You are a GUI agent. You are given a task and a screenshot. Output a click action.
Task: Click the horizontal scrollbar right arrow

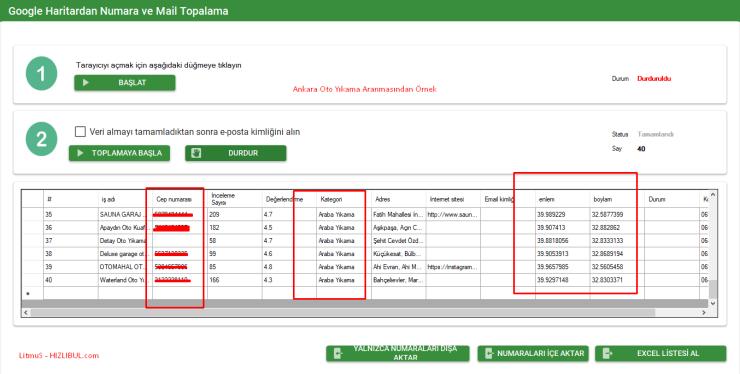click(x=705, y=313)
